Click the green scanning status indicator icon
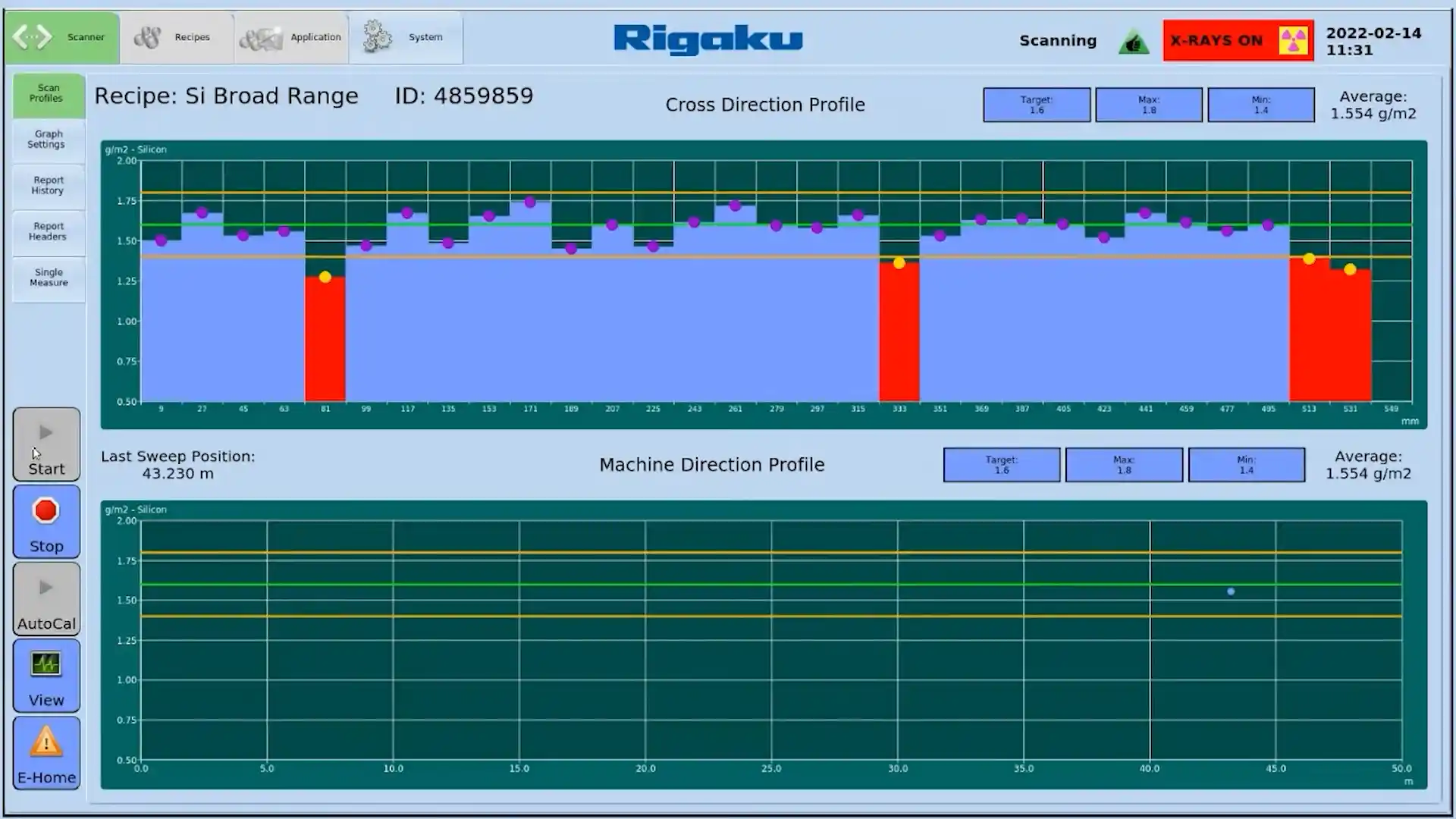The image size is (1456, 819). pyautogui.click(x=1134, y=42)
